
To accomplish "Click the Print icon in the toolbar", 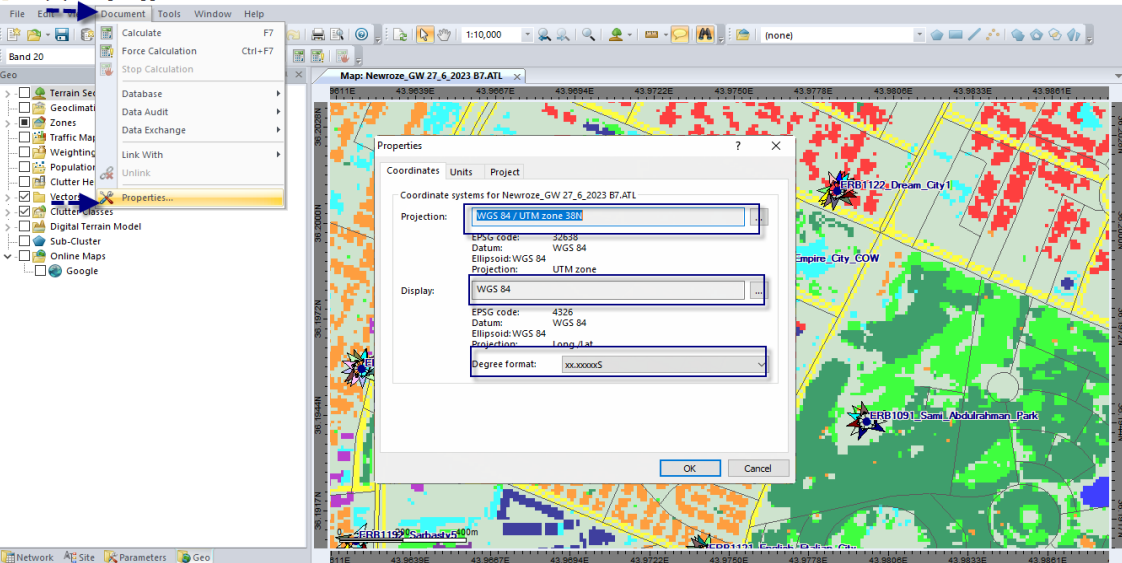I will pyautogui.click(x=317, y=34).
